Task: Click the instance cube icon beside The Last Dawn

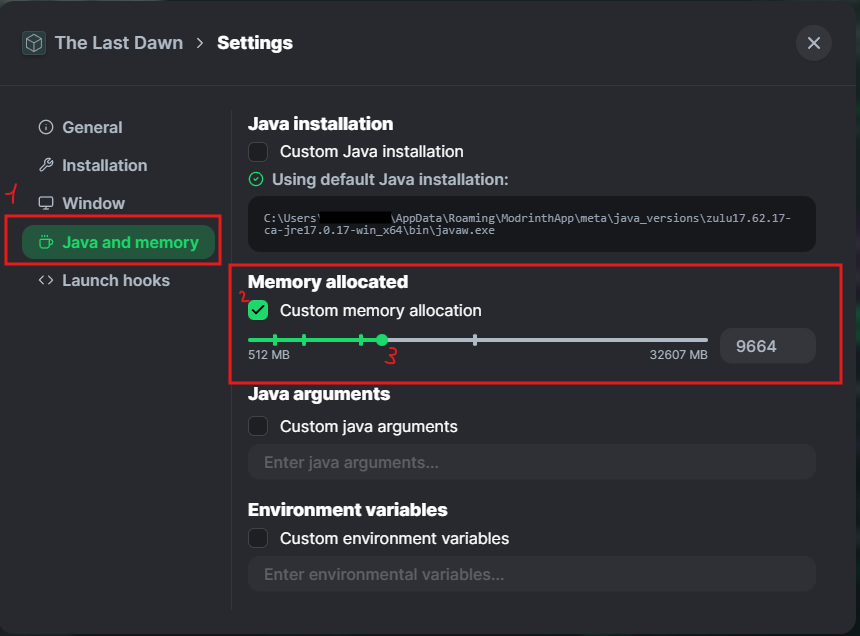Action: [x=34, y=43]
